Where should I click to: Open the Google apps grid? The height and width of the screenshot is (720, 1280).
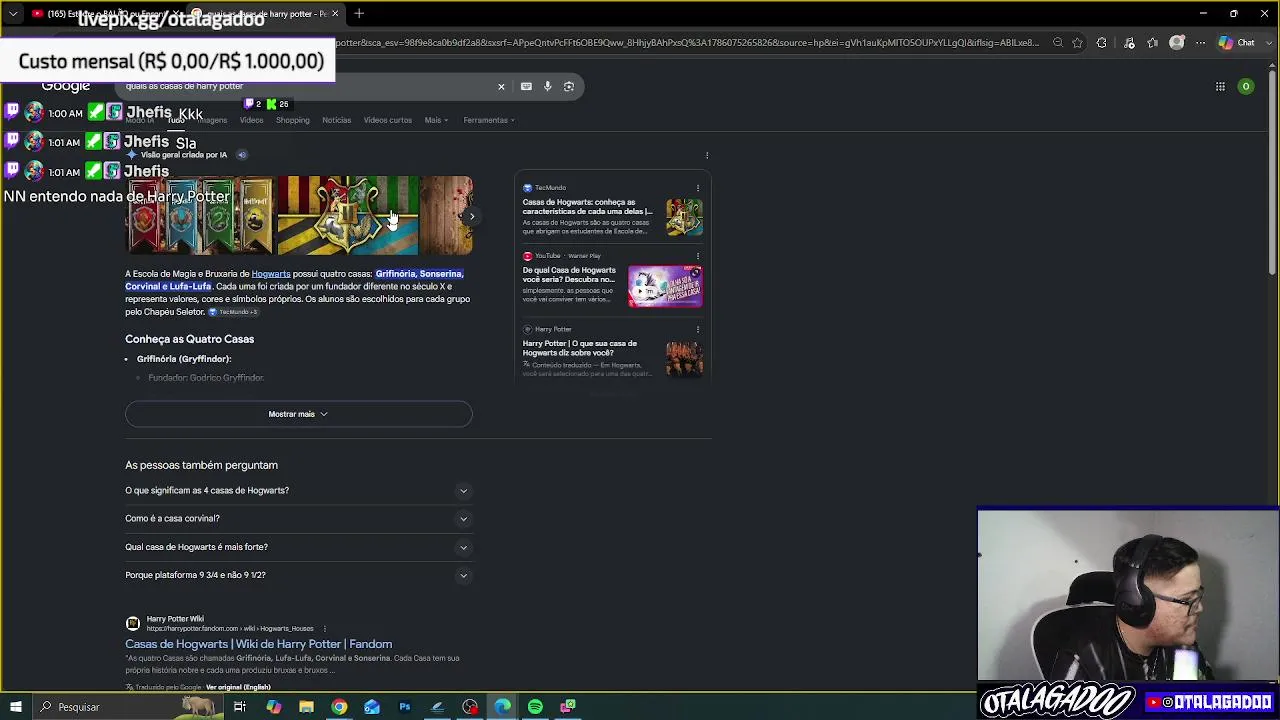tap(1220, 87)
